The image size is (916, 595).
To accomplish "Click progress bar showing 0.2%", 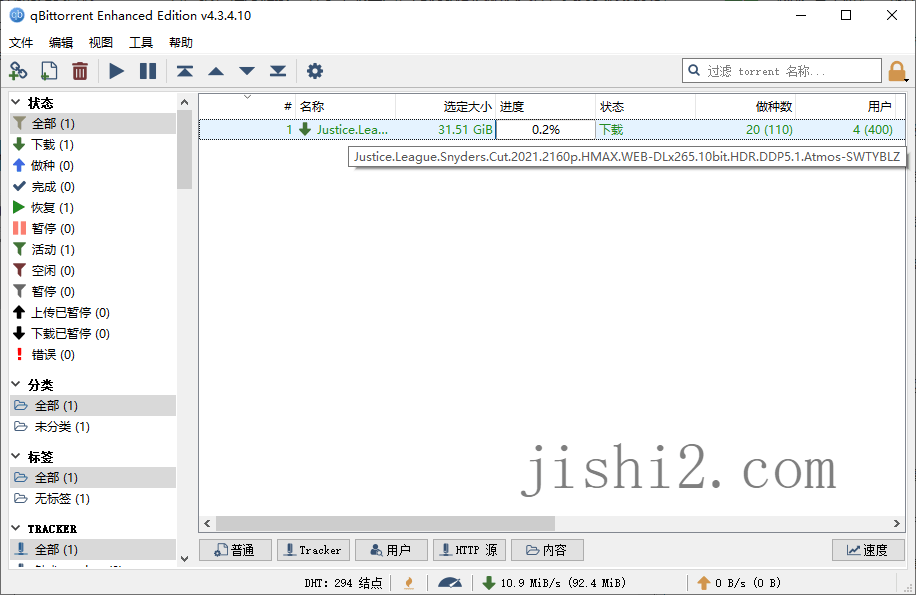I will pyautogui.click(x=546, y=130).
